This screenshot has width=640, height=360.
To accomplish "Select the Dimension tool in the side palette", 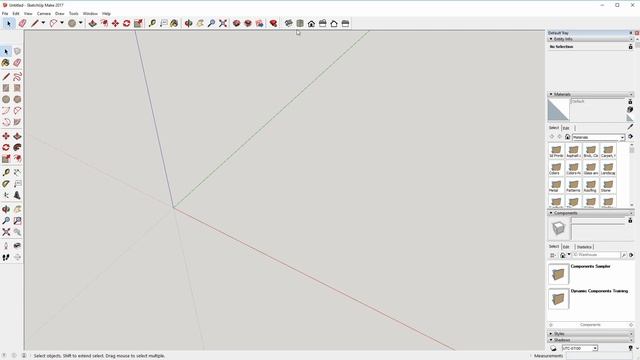I will point(17,173).
